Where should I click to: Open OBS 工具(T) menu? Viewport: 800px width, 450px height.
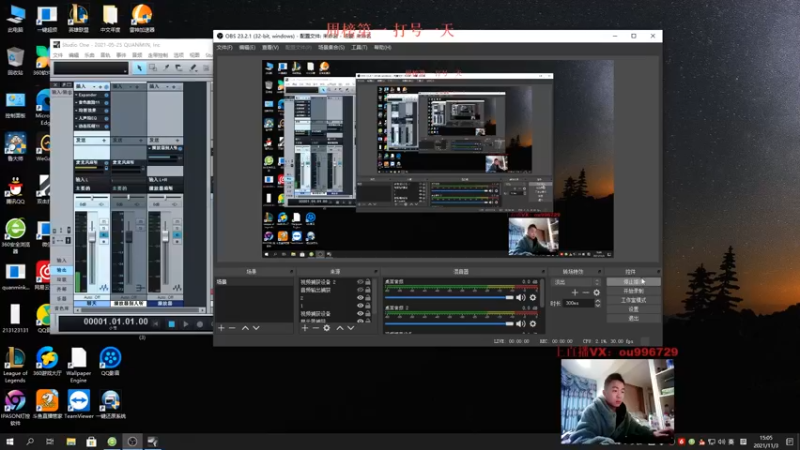pos(359,47)
